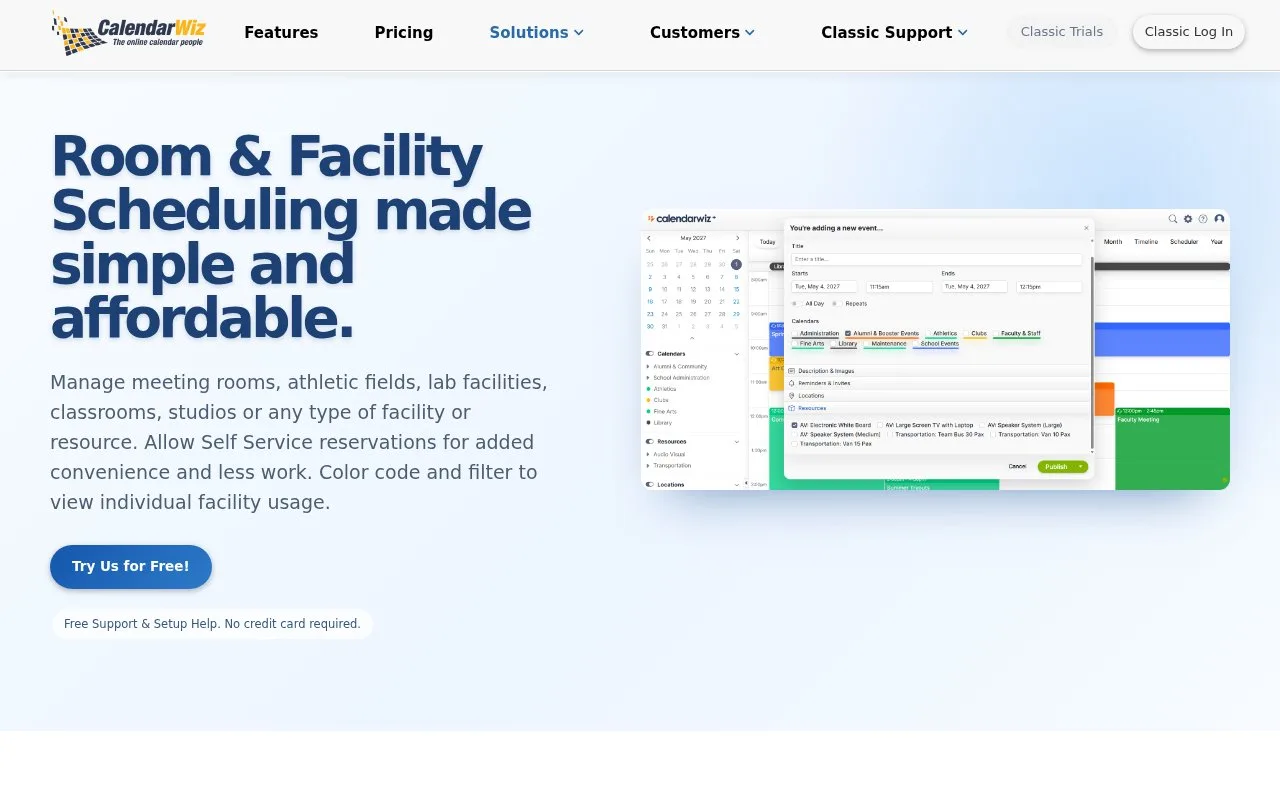Go to the Pricing page
The width and height of the screenshot is (1280, 800).
404,32
